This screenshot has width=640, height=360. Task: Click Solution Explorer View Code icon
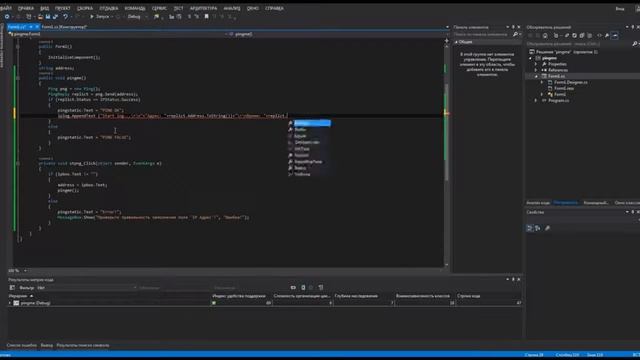[x=599, y=36]
